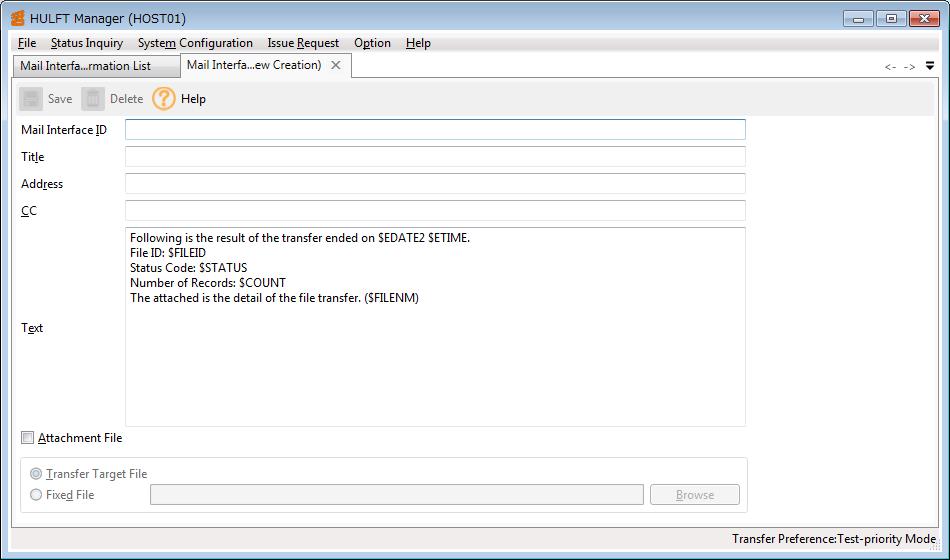Click the Mail Interface ID label
This screenshot has width=950, height=560.
(x=64, y=130)
